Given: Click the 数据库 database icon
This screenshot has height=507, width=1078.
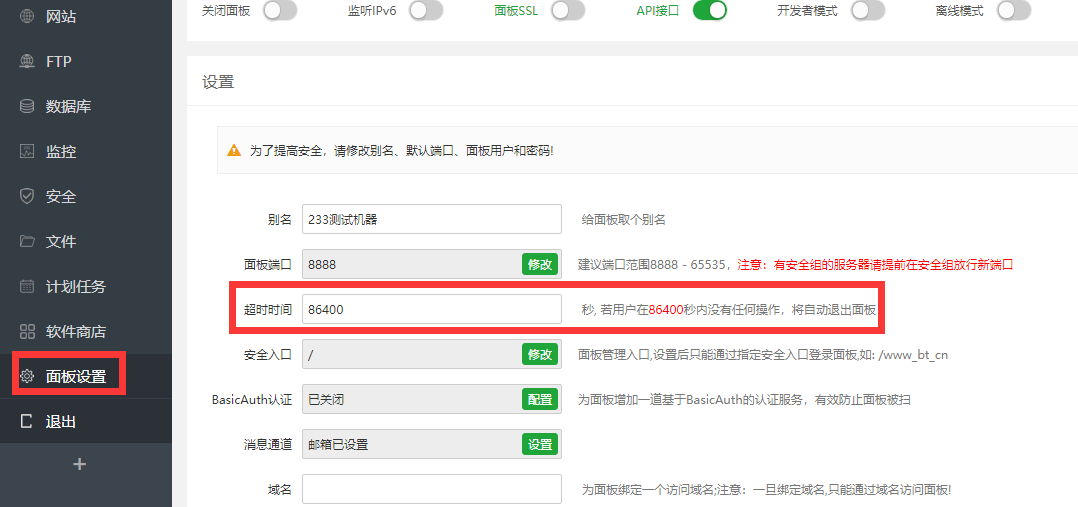Looking at the screenshot, I should (27, 107).
